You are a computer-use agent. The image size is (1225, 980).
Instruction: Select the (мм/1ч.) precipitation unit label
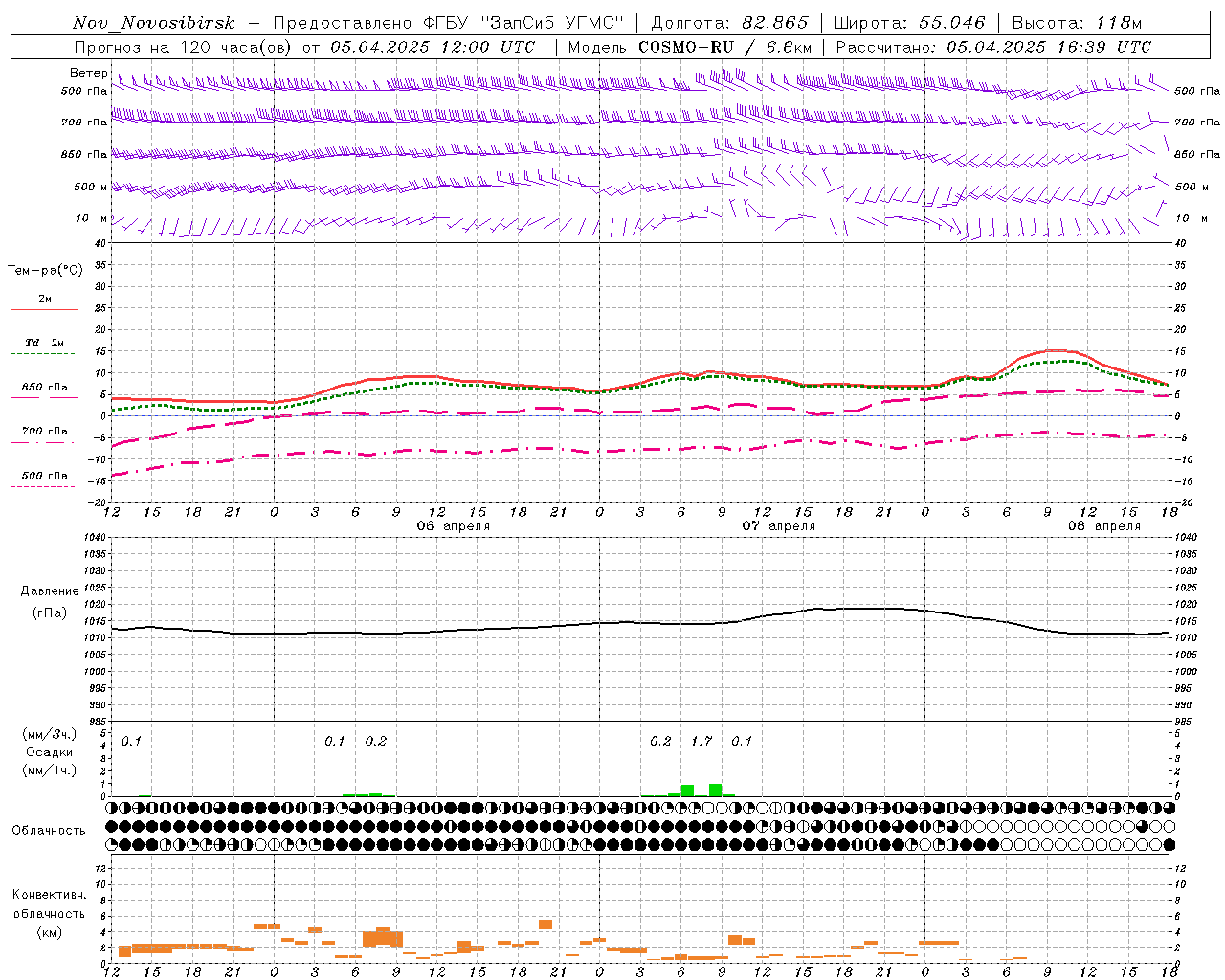[50, 770]
